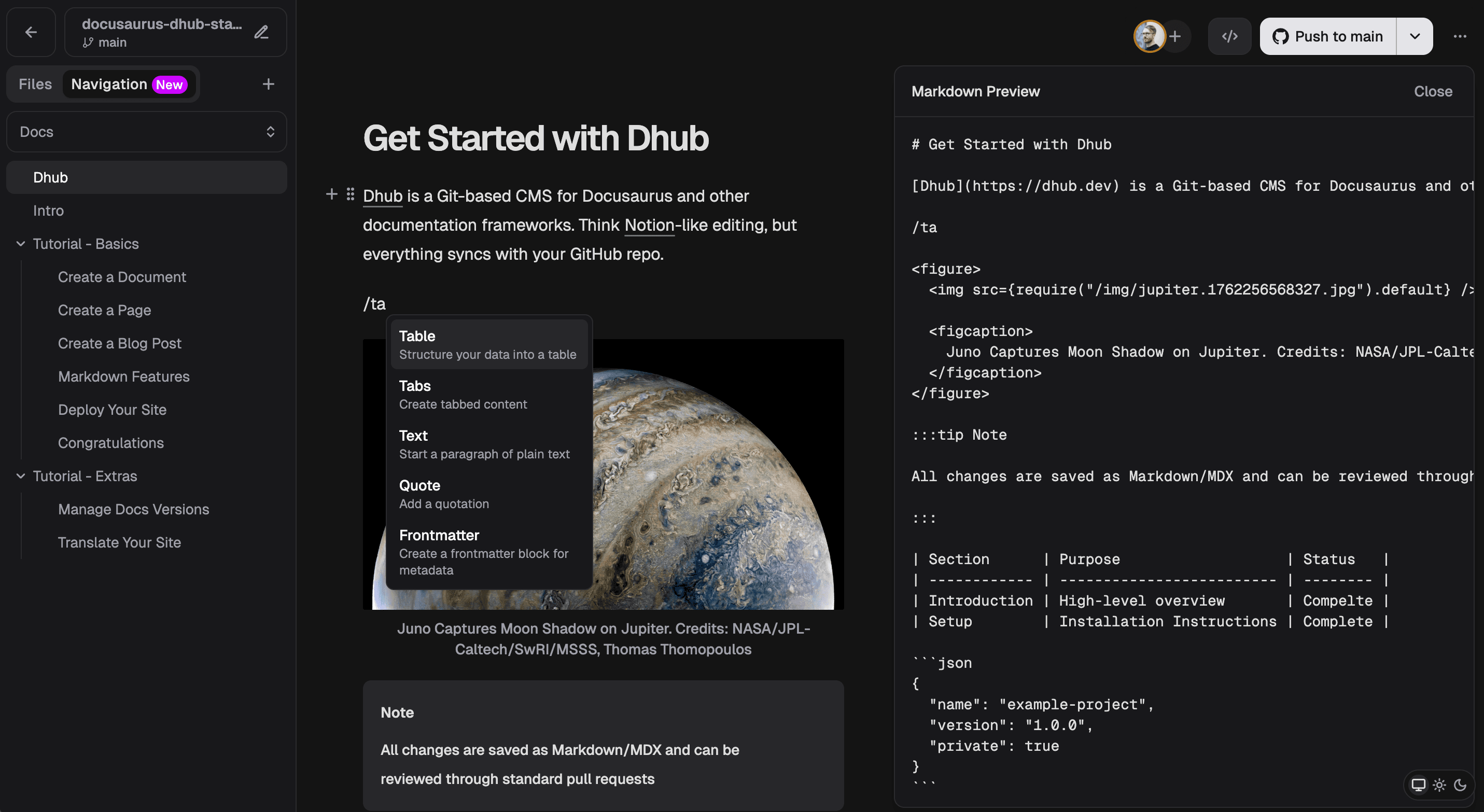Click the GitHub logo on the Push button
This screenshot has height=812, width=1484.
point(1281,36)
